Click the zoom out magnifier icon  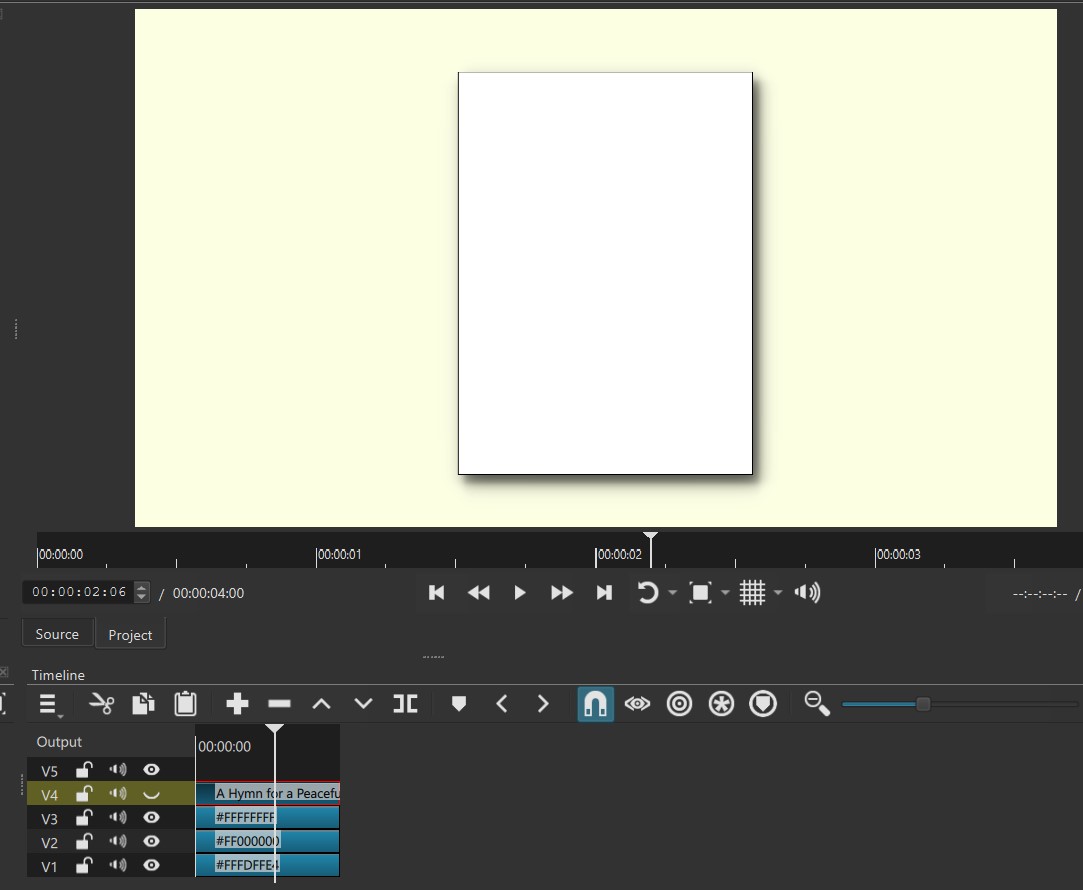pos(817,704)
